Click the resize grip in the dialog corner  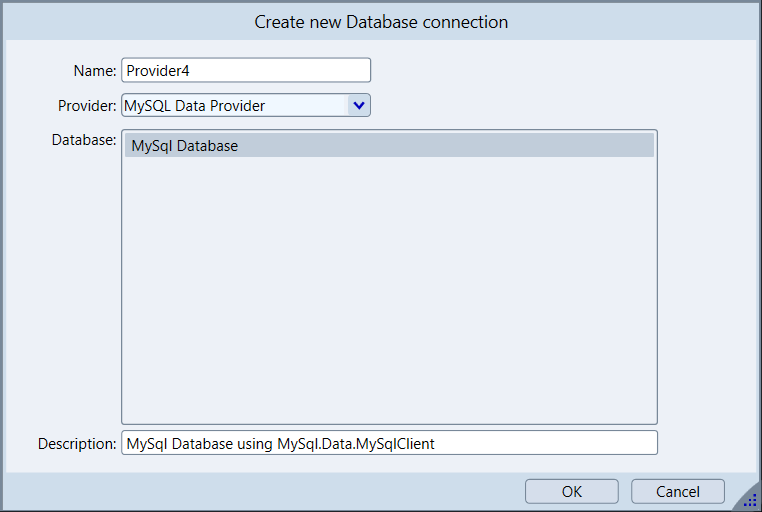[750, 500]
